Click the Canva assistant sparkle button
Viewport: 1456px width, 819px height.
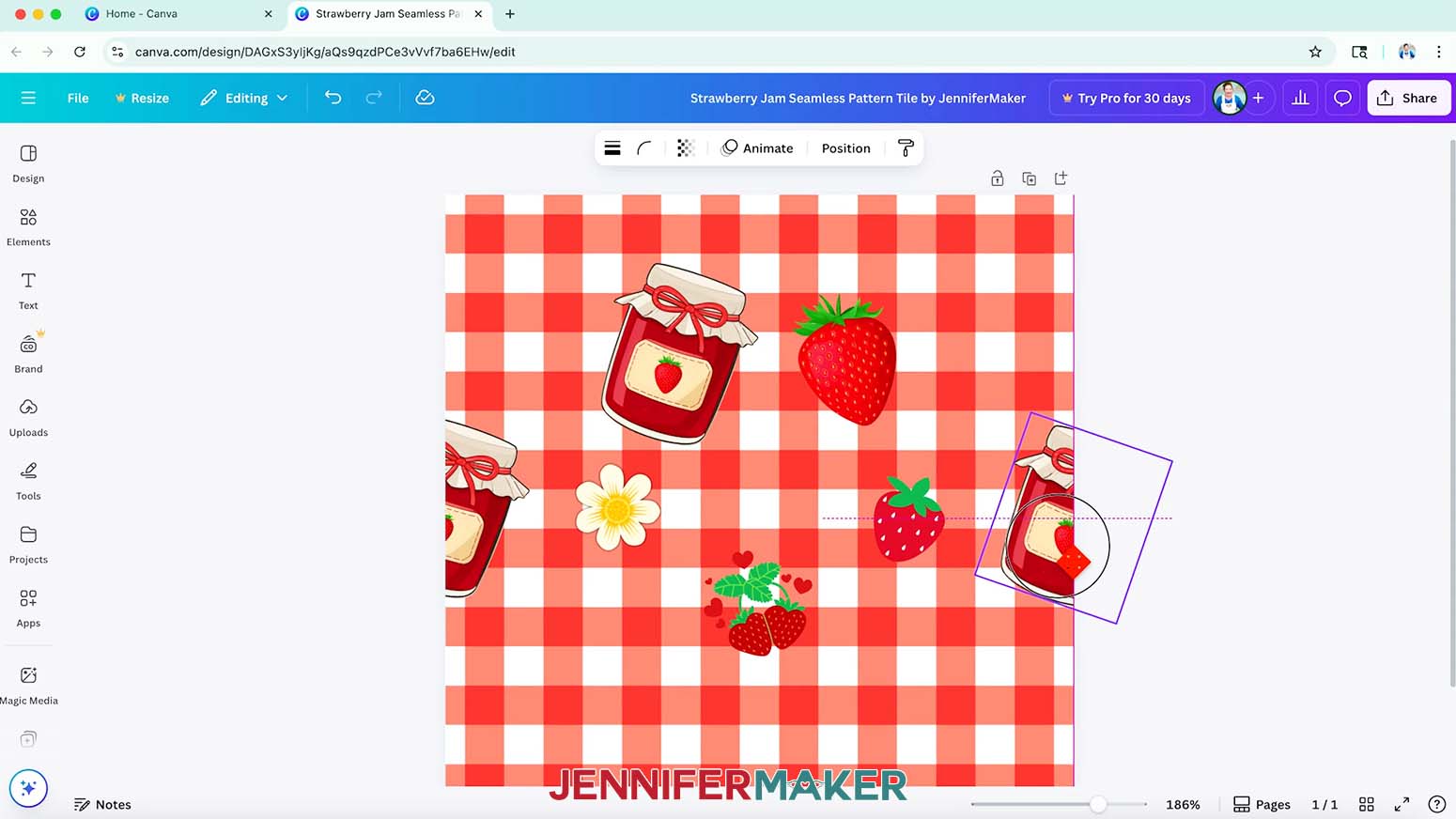pos(28,788)
